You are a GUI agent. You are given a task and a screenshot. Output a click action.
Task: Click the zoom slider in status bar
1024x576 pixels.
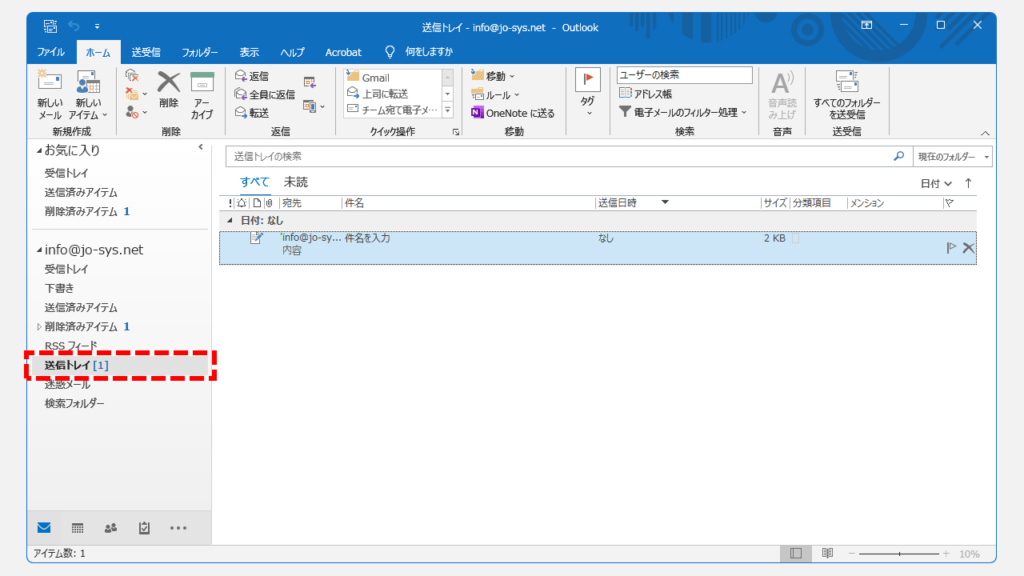[900, 553]
